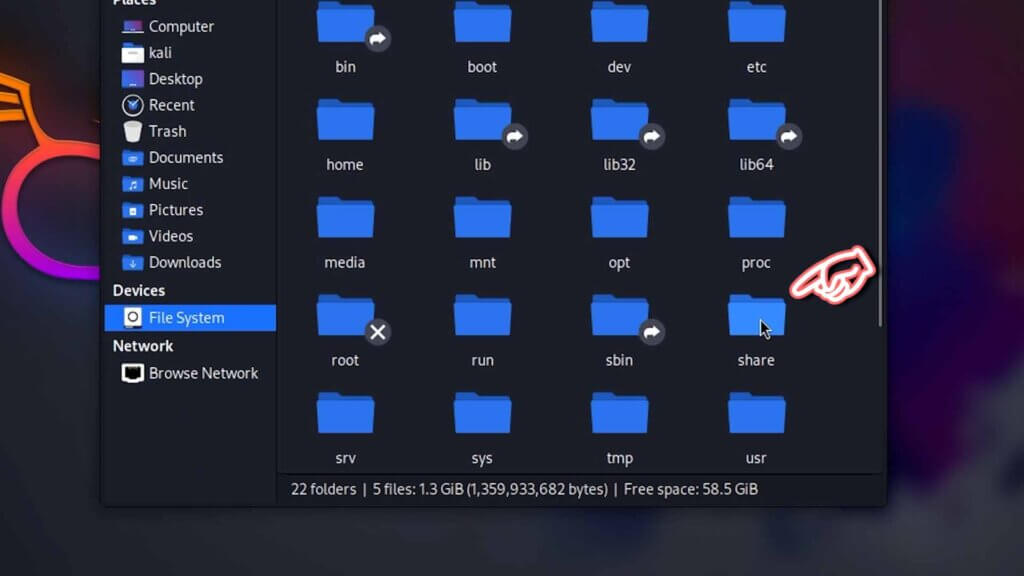Select the lib32 folder

click(x=619, y=120)
